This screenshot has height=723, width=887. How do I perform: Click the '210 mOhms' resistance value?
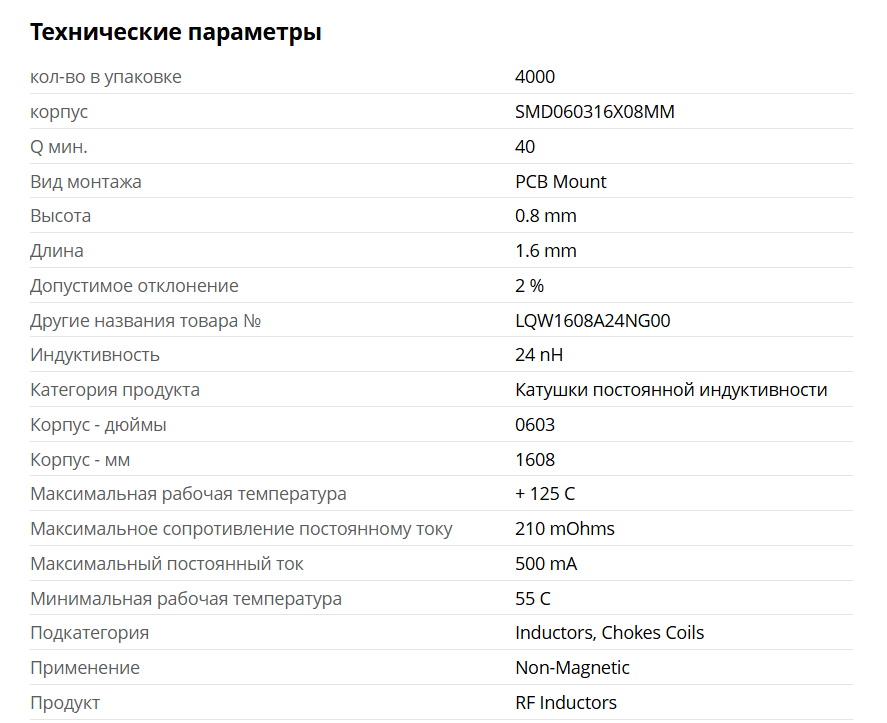click(565, 529)
